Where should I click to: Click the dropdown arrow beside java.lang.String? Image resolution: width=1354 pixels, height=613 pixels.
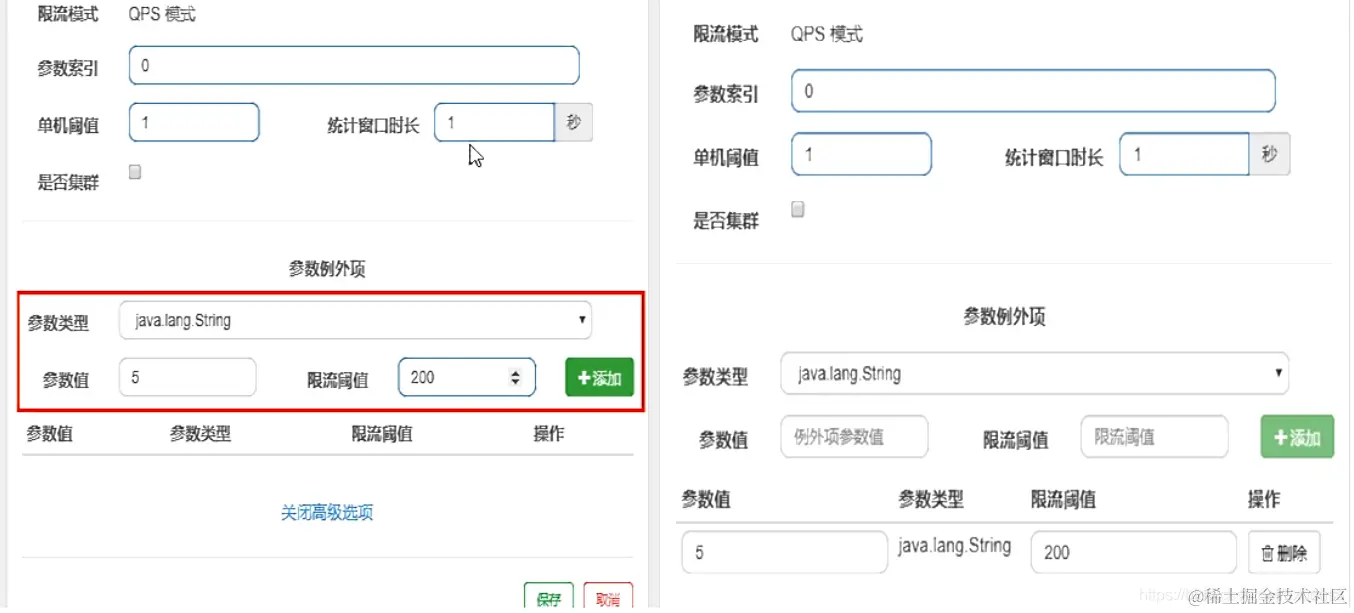pos(580,321)
